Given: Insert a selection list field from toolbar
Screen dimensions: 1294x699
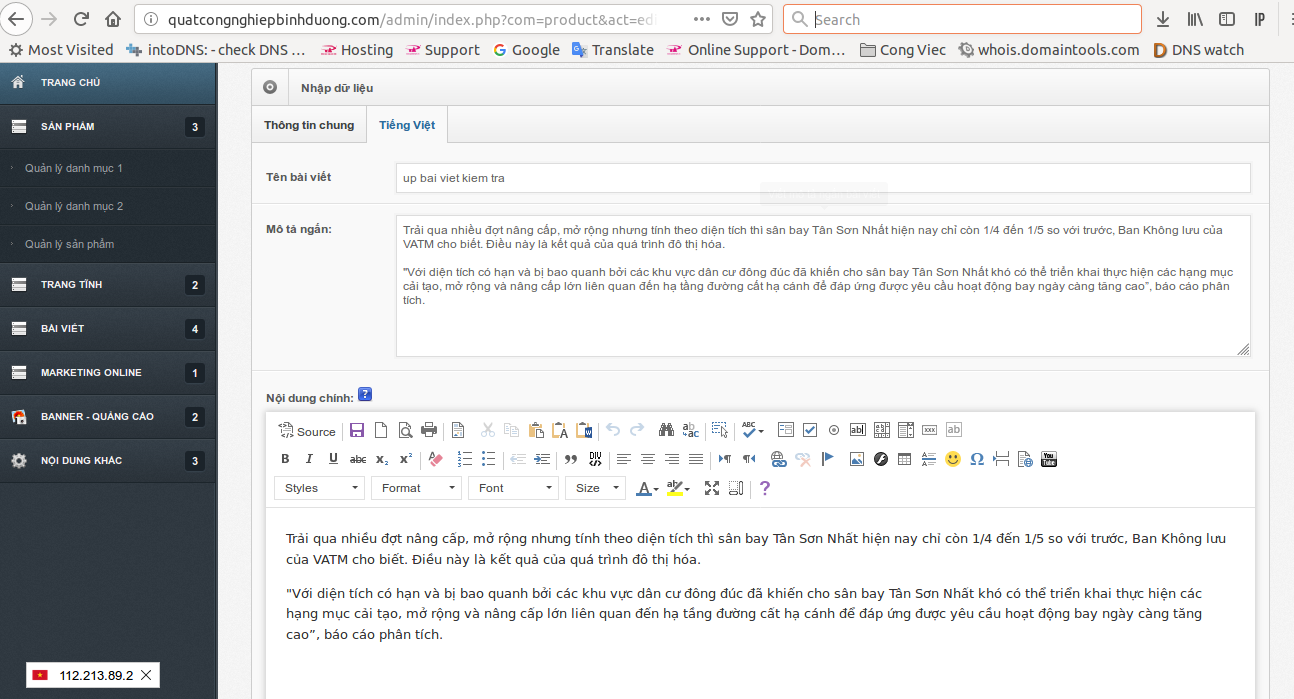Looking at the screenshot, I should point(906,430).
